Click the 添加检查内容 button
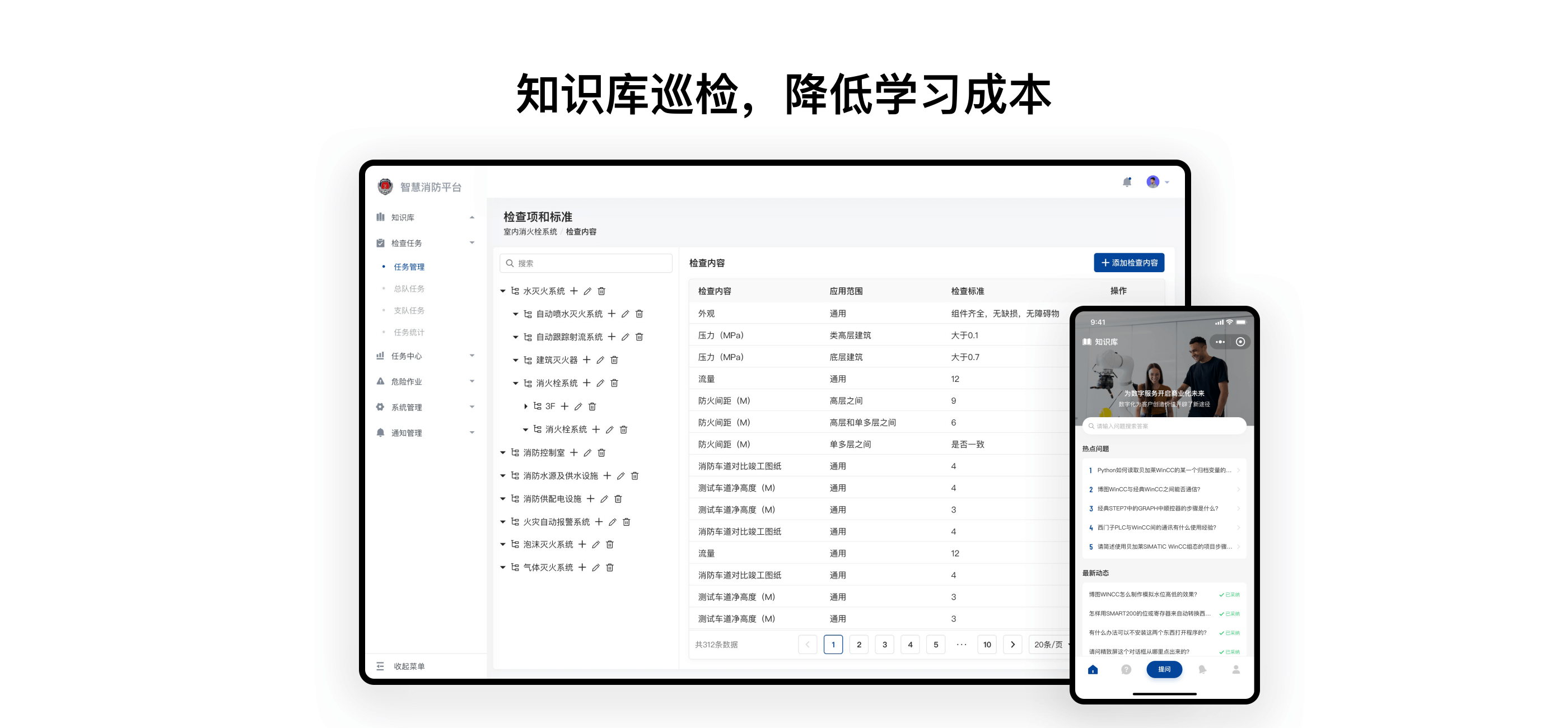Viewport: 1568px width, 728px height. click(1129, 263)
